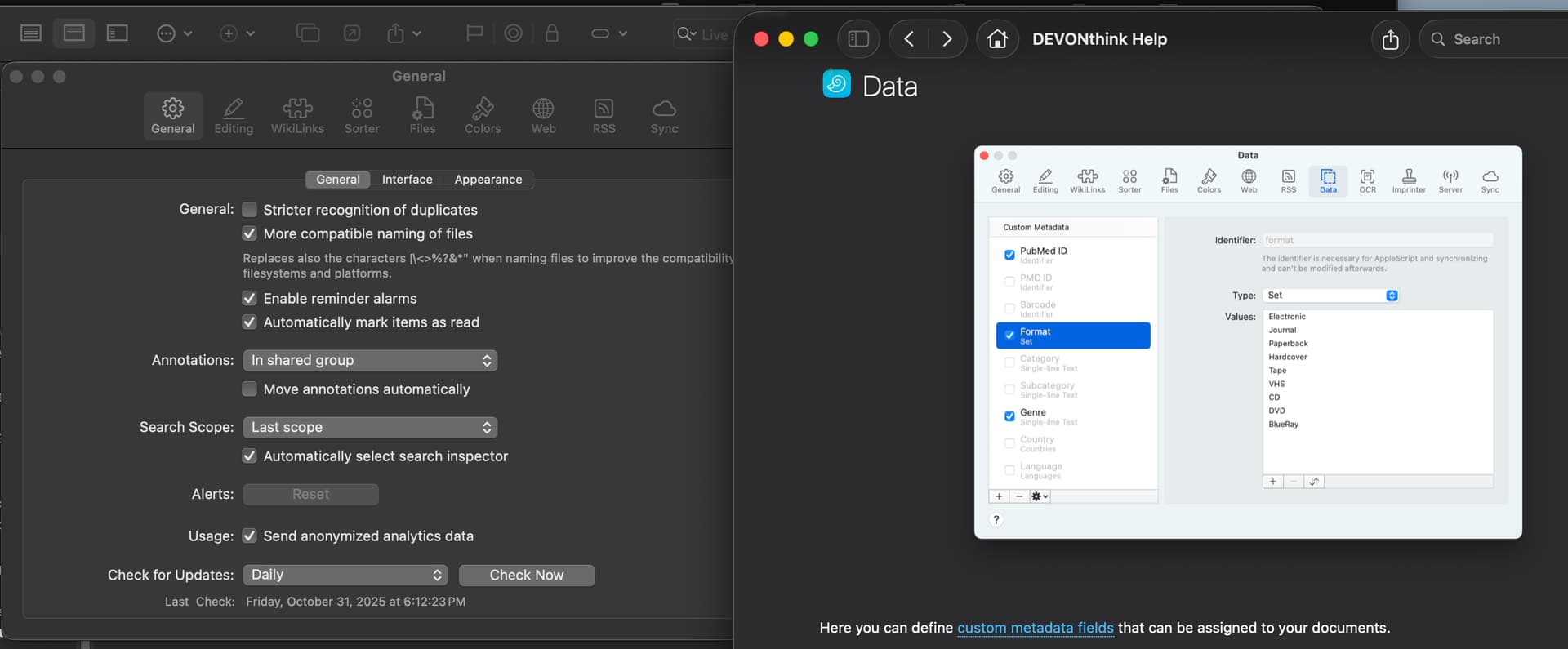Viewport: 1568px width, 649px height.
Task: Open the Files preferences pane
Action: pos(422,116)
